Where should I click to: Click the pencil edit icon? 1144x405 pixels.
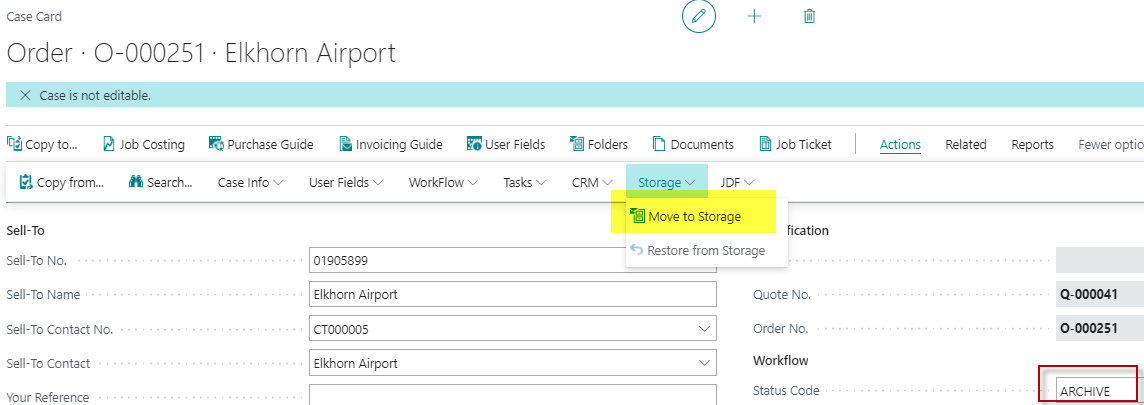pos(699,17)
